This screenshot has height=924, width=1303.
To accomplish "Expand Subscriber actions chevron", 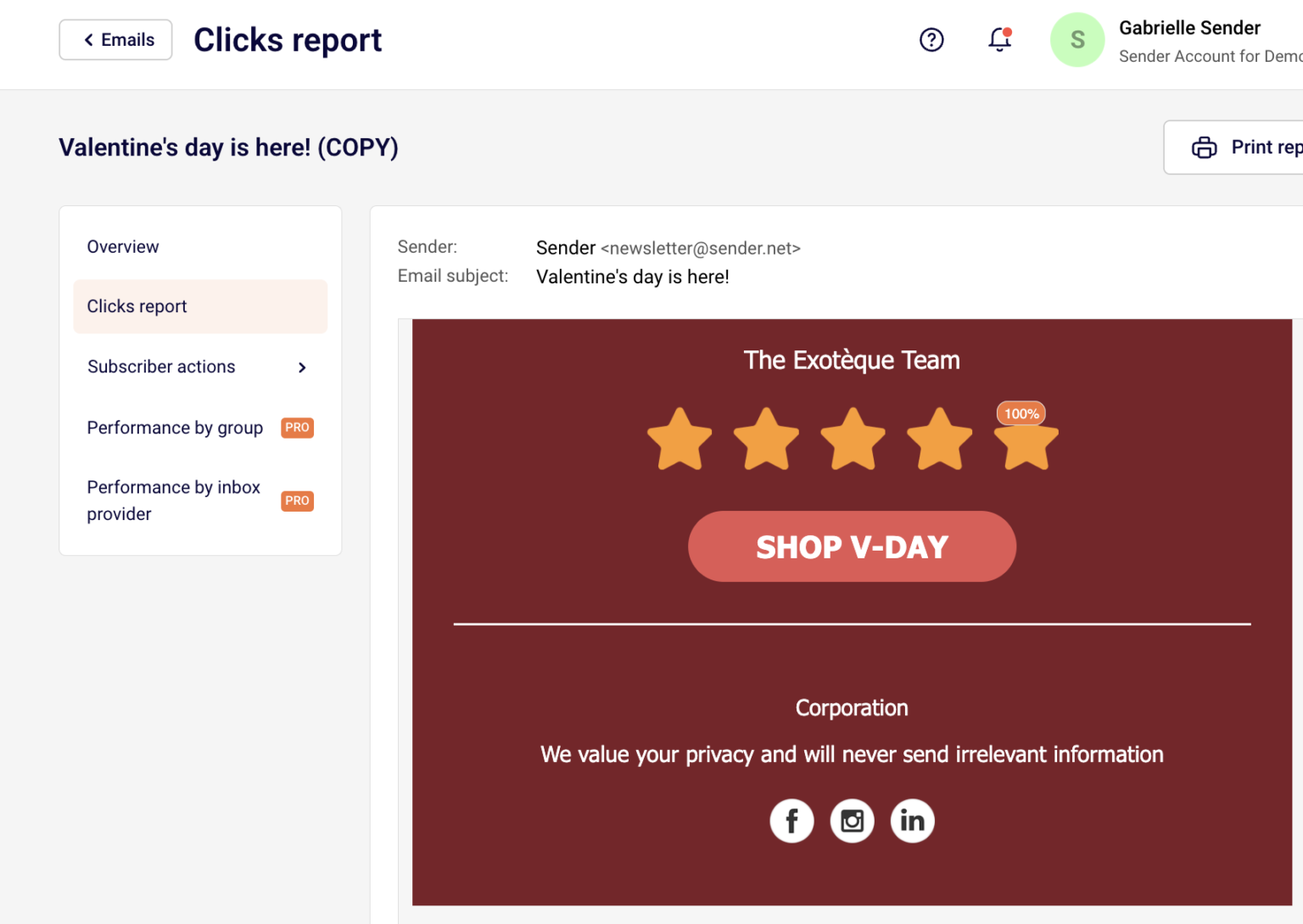I will click(x=302, y=367).
